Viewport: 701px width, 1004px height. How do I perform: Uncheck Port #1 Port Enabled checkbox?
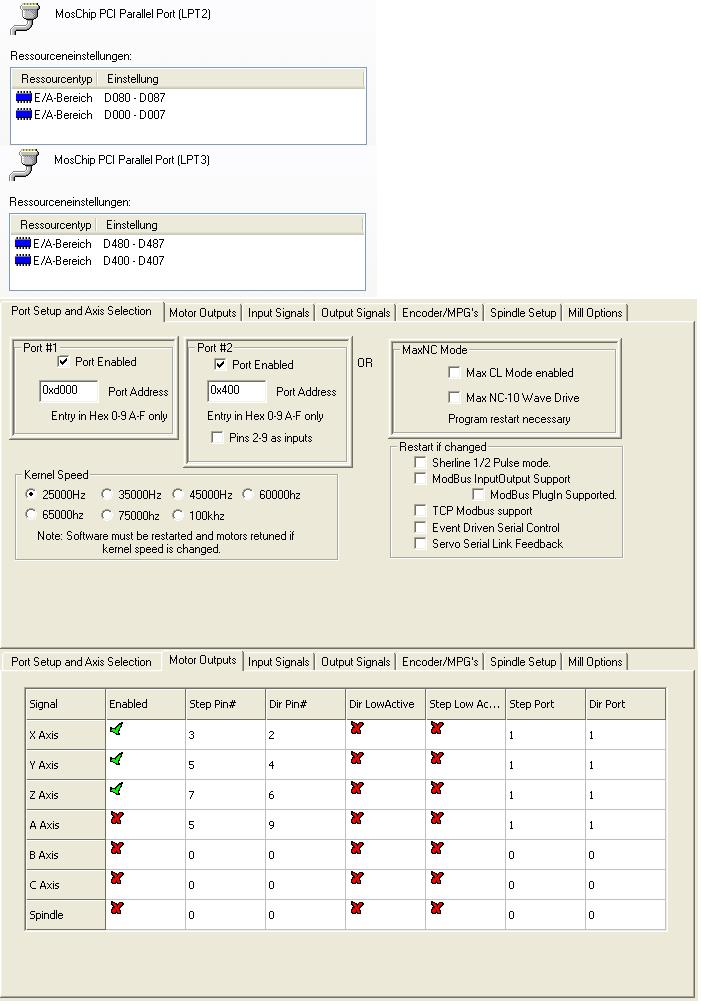[x=63, y=361]
